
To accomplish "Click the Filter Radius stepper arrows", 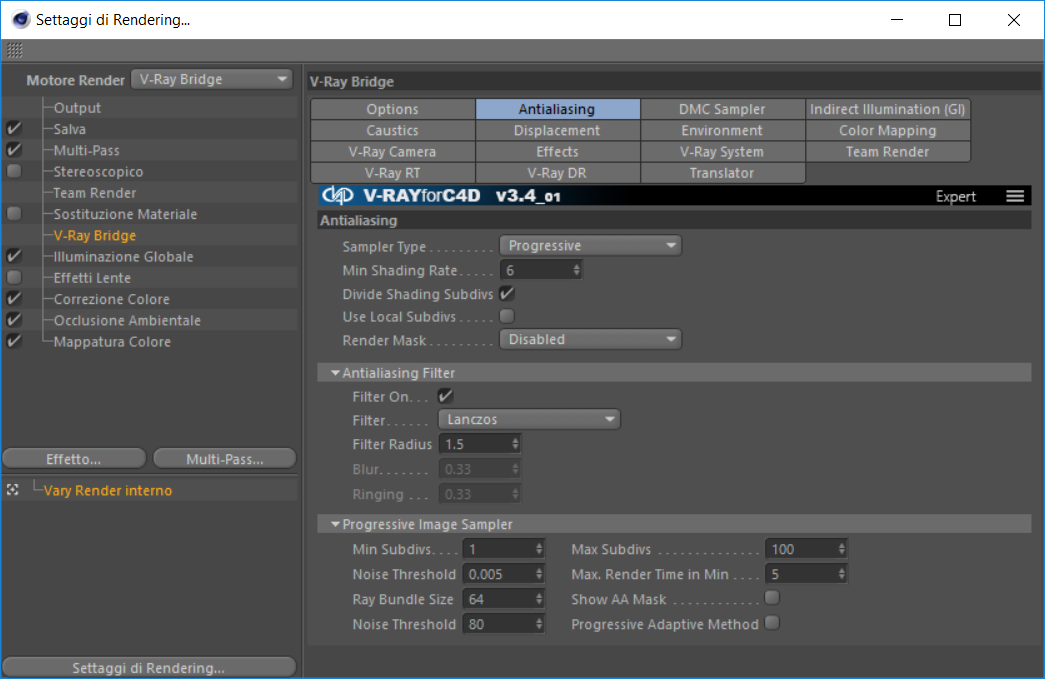I will click(515, 444).
